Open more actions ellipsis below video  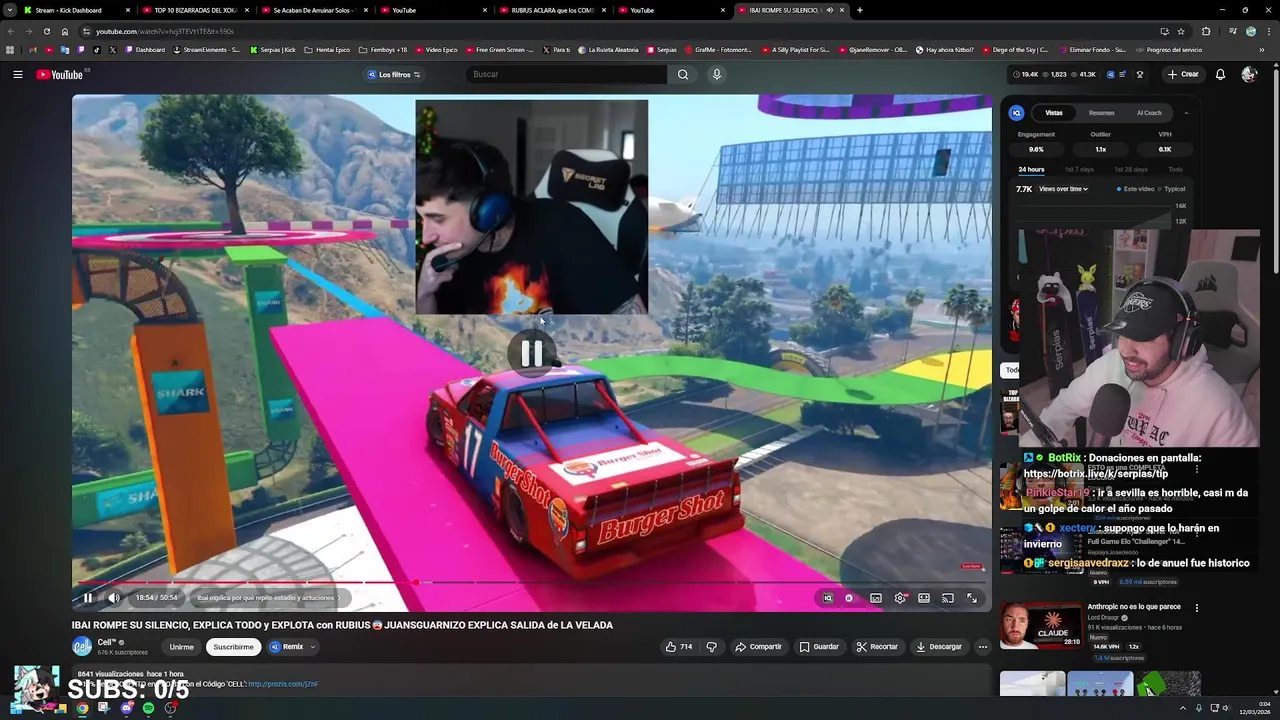pyautogui.click(x=982, y=647)
